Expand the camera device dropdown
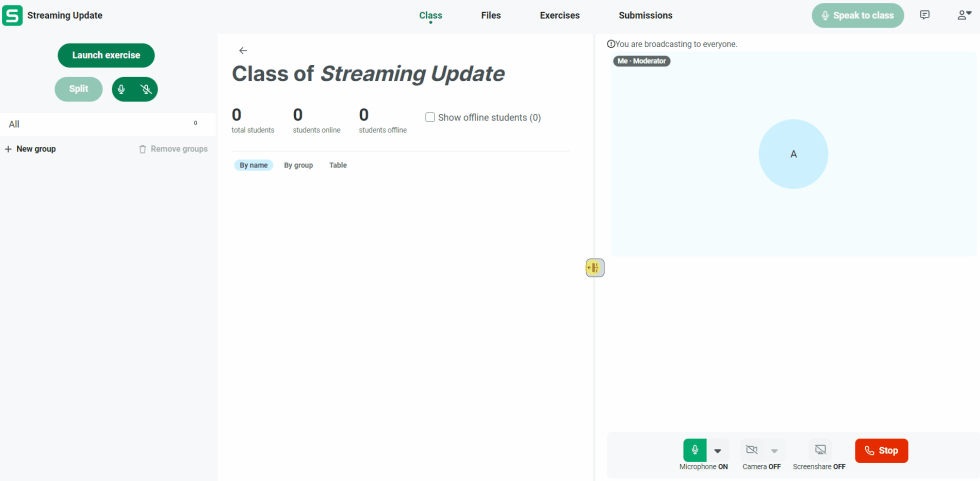Screen dimensions: 980x481 click(x=774, y=450)
